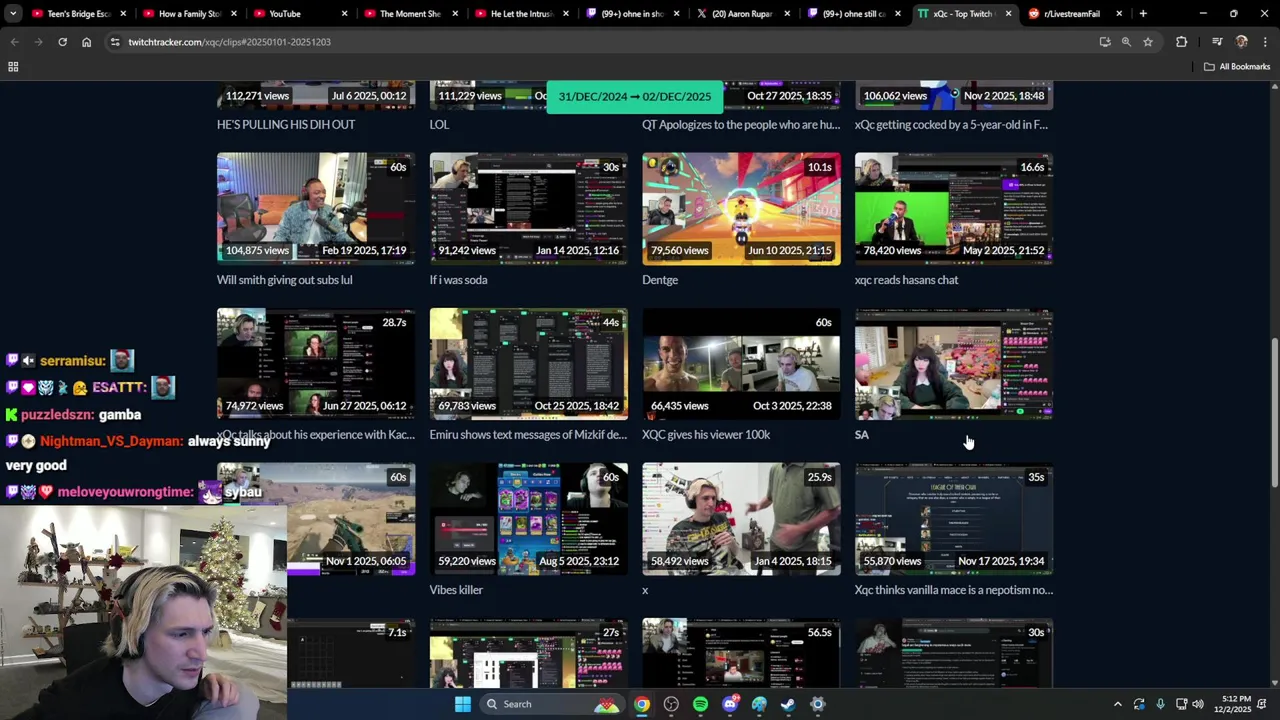Click the browser home icon
Screen dimensions: 1280x720
click(86, 42)
